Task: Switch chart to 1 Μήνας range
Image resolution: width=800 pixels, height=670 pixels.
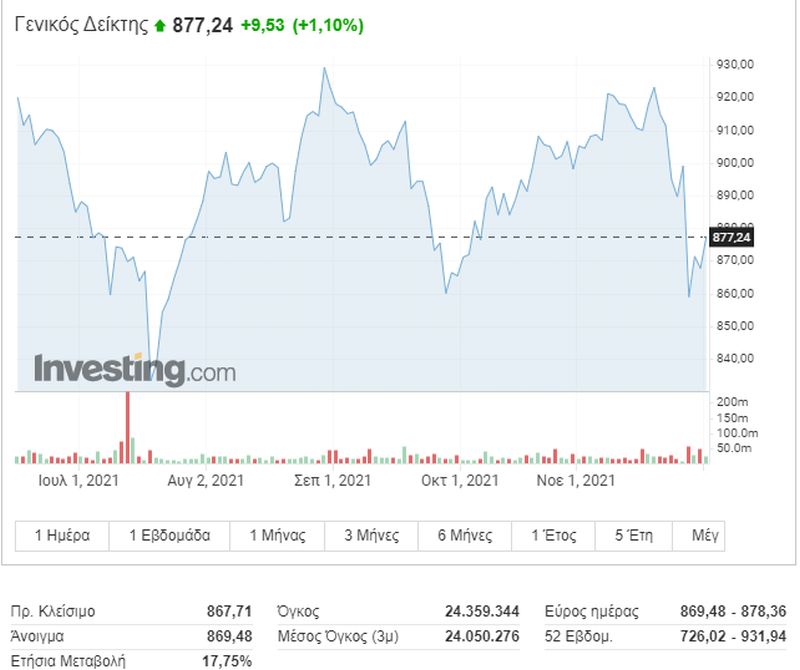Action: pos(277,536)
